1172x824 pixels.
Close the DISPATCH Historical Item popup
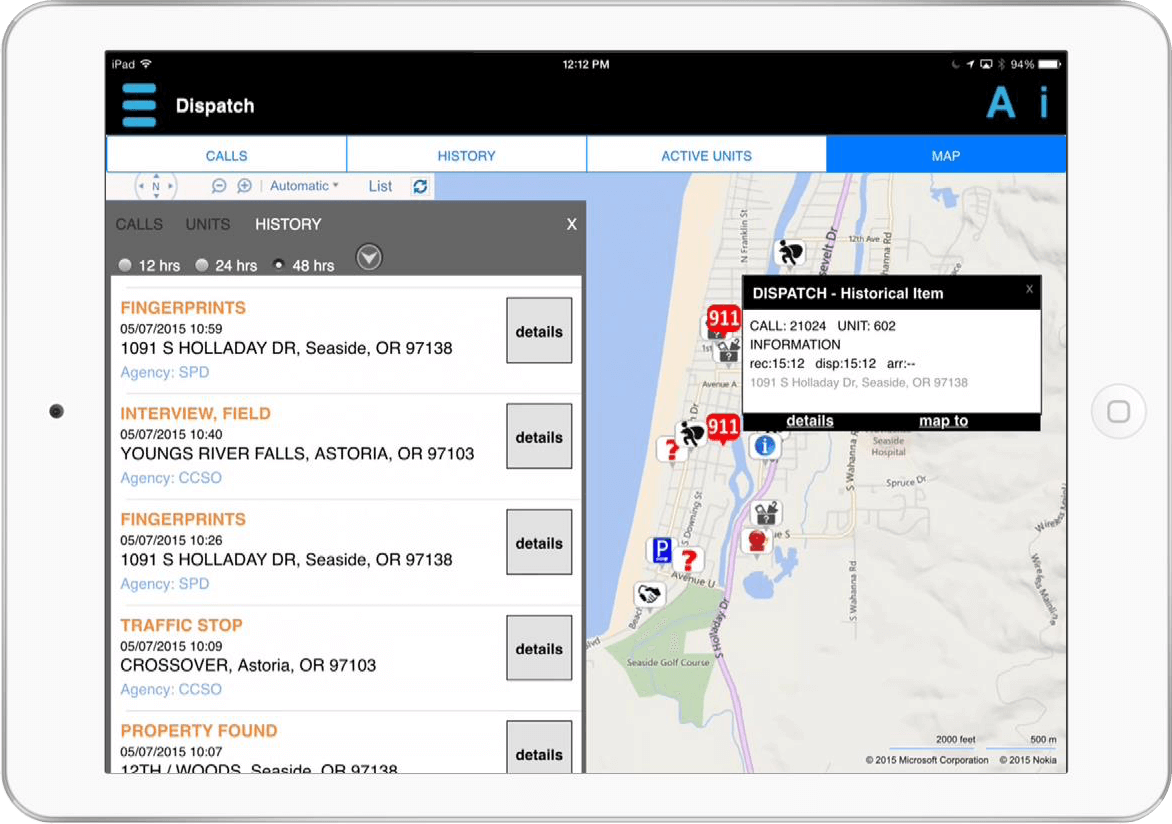(1029, 289)
